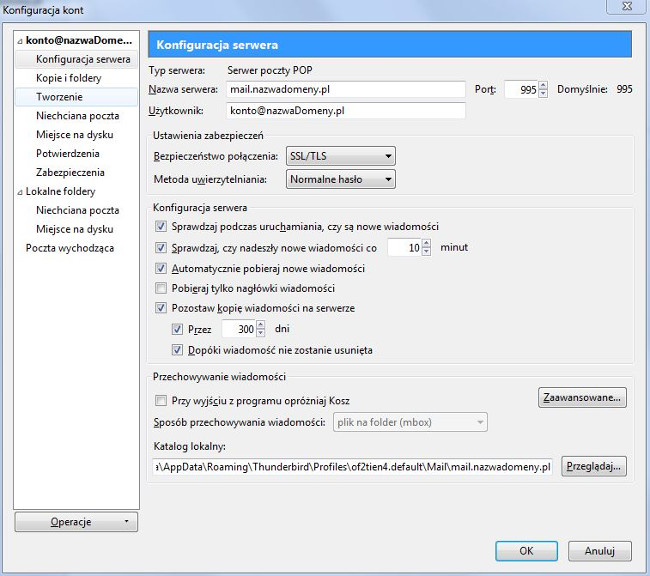This screenshot has height=576, width=650.
Task: Select Niechciana poczta under Lokalne foldery
Action: [x=76, y=210]
